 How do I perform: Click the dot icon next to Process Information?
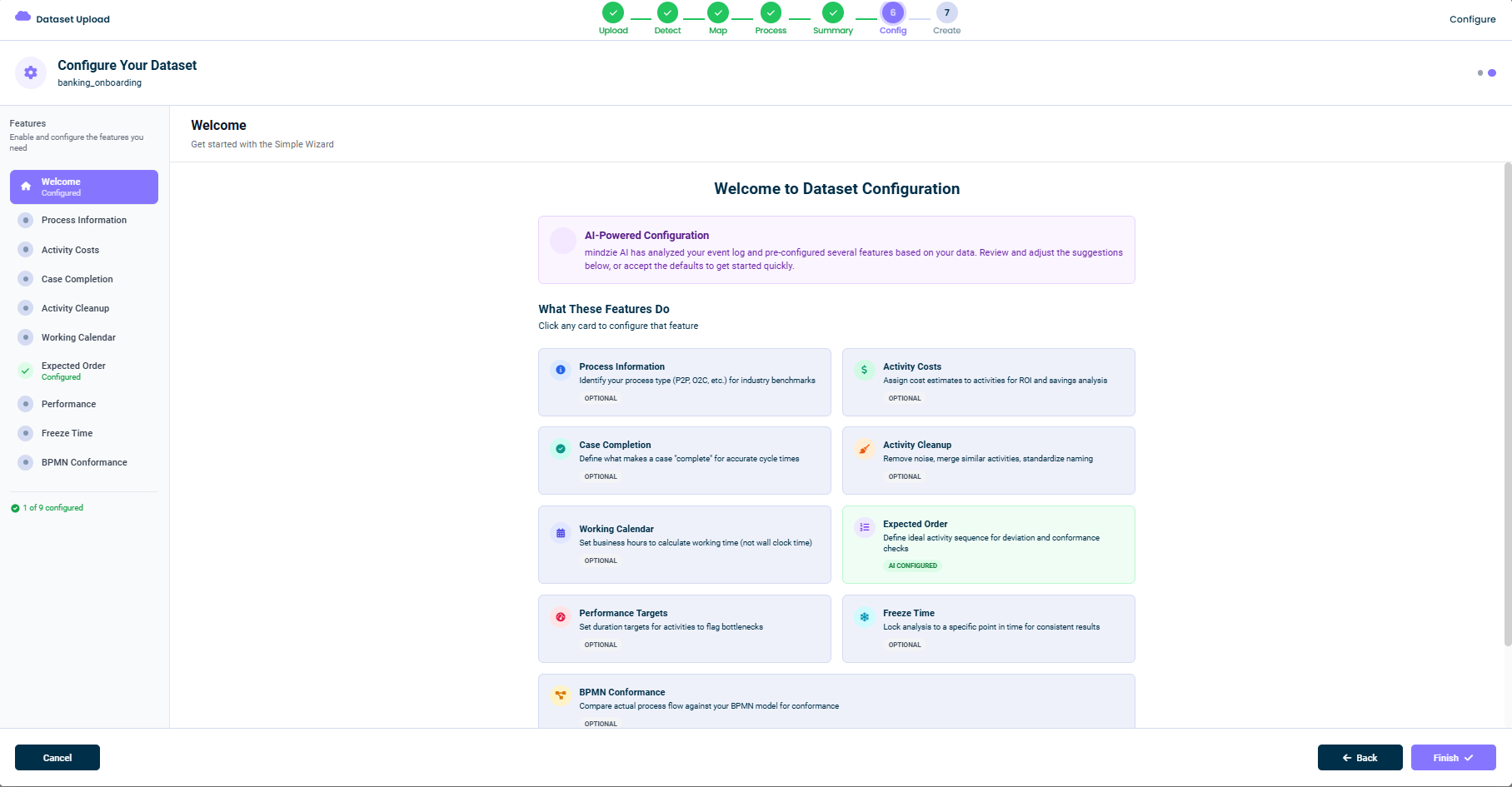click(x=26, y=220)
